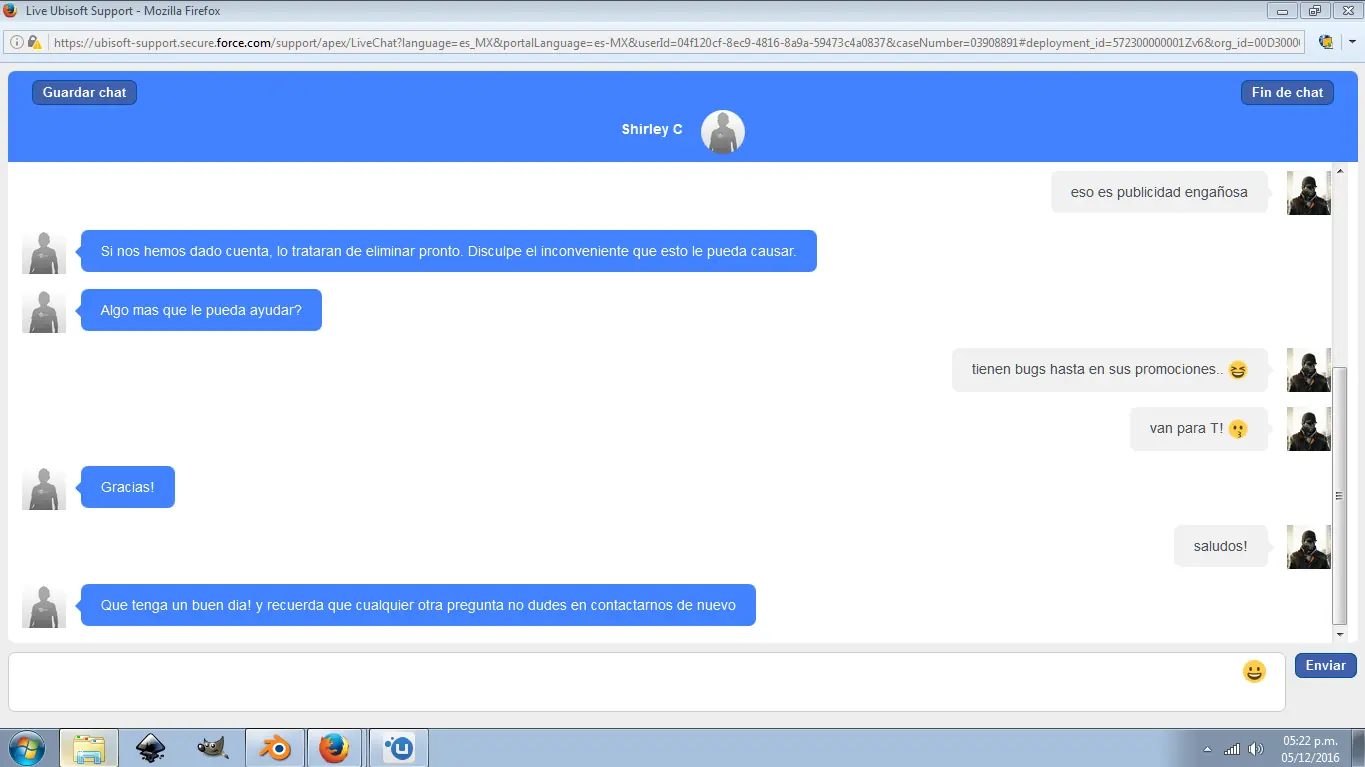This screenshot has width=1365, height=767.
Task: Open the emoji picker in the message box
Action: (1254, 671)
